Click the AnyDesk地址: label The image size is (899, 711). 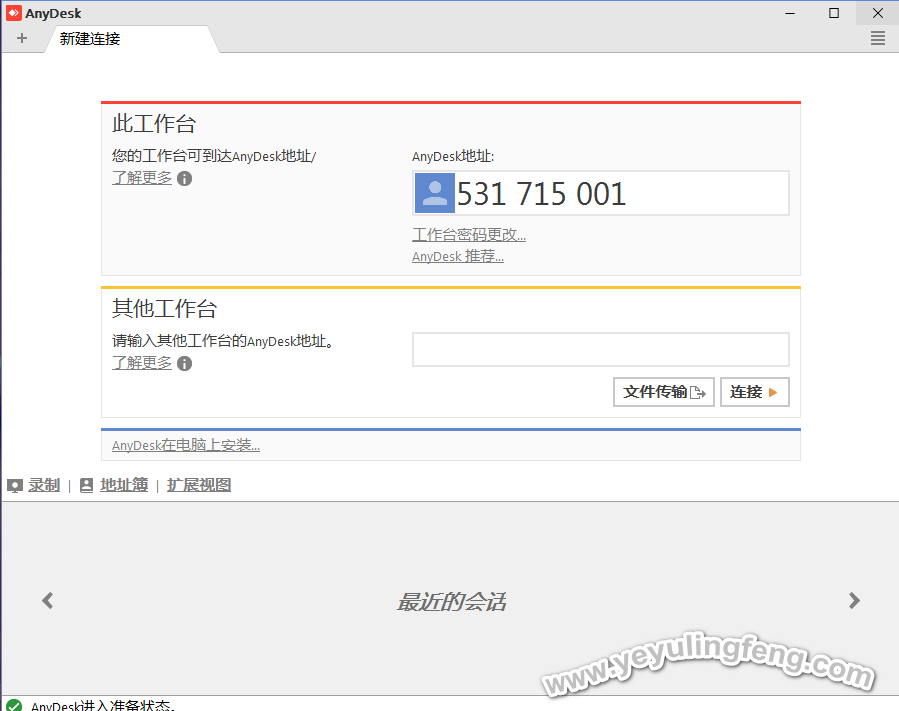(x=453, y=156)
